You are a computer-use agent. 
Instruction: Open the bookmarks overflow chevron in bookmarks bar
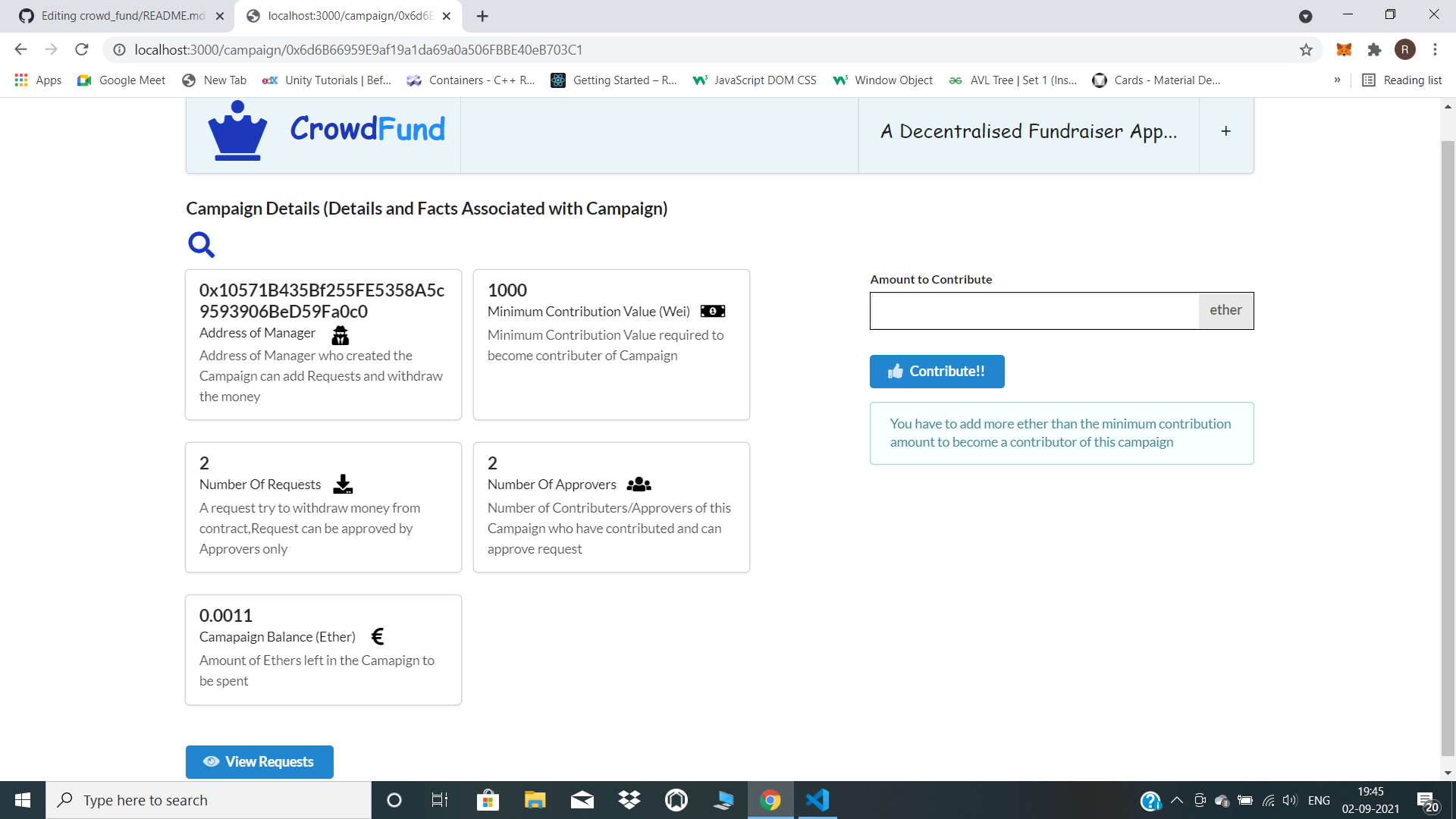(1338, 80)
